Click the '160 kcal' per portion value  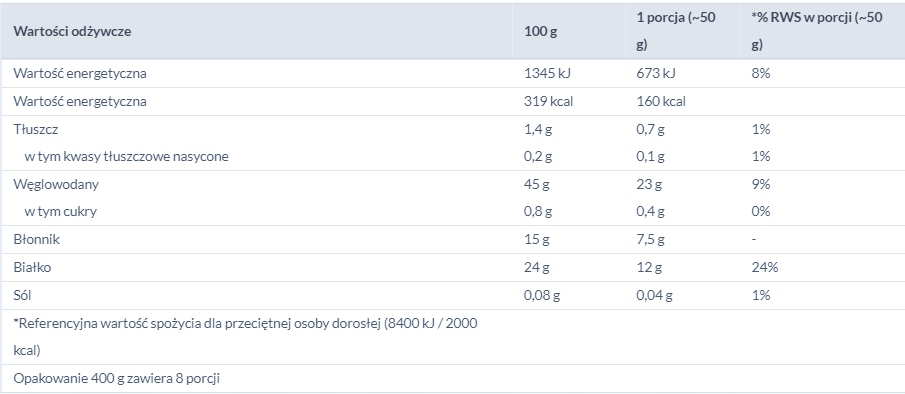click(661, 102)
